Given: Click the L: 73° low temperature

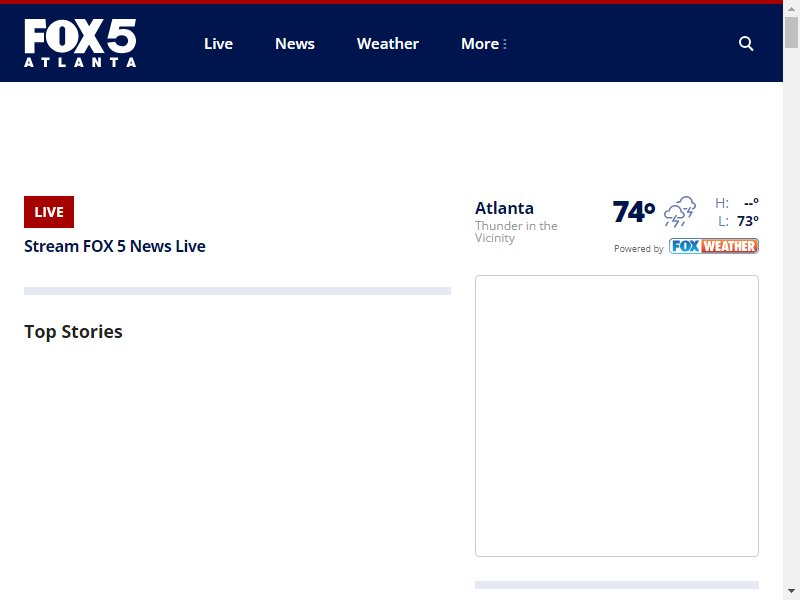Looking at the screenshot, I should (x=738, y=221).
